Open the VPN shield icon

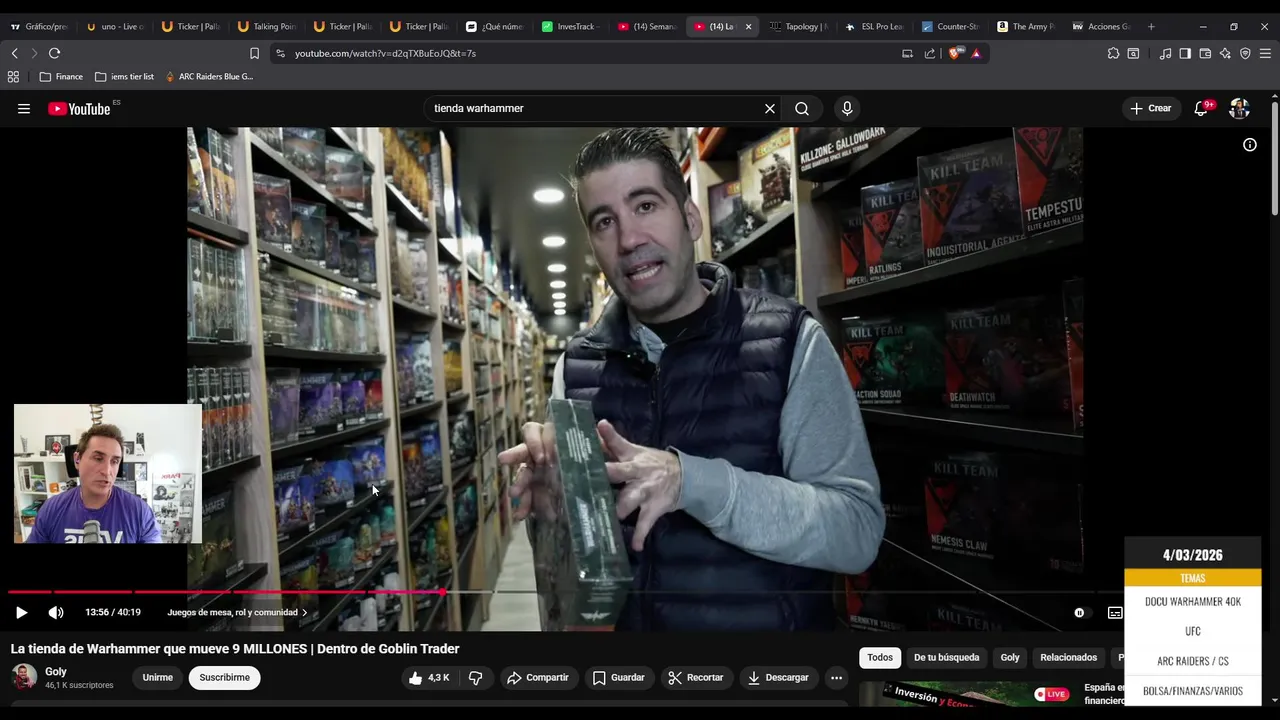coord(1245,53)
